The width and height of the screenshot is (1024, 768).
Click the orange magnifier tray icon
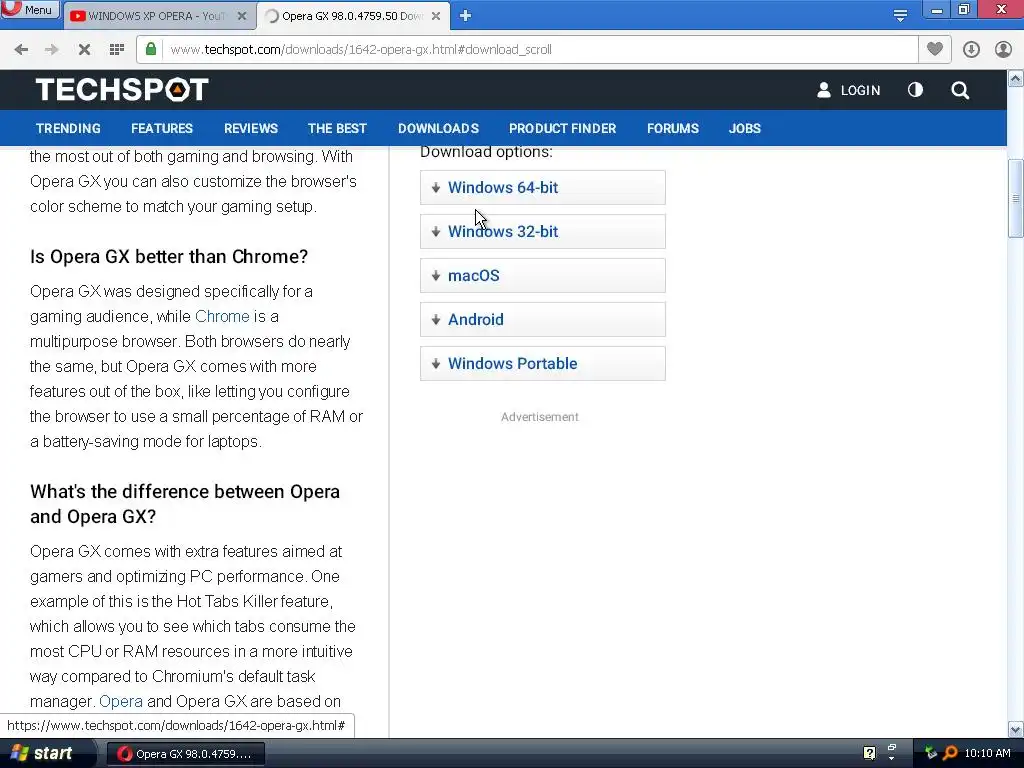point(950,753)
